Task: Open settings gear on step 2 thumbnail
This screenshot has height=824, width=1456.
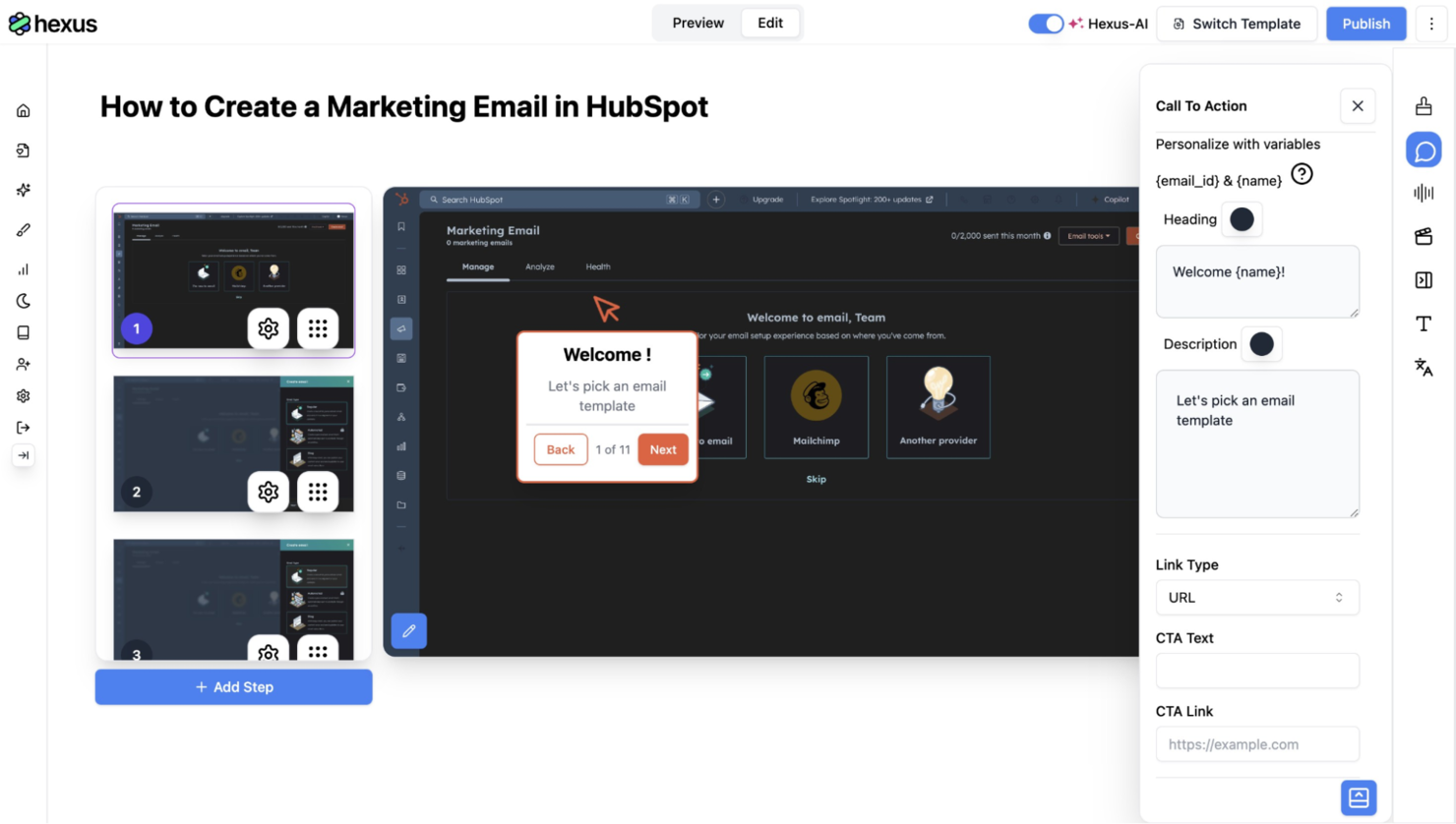Action: (268, 492)
